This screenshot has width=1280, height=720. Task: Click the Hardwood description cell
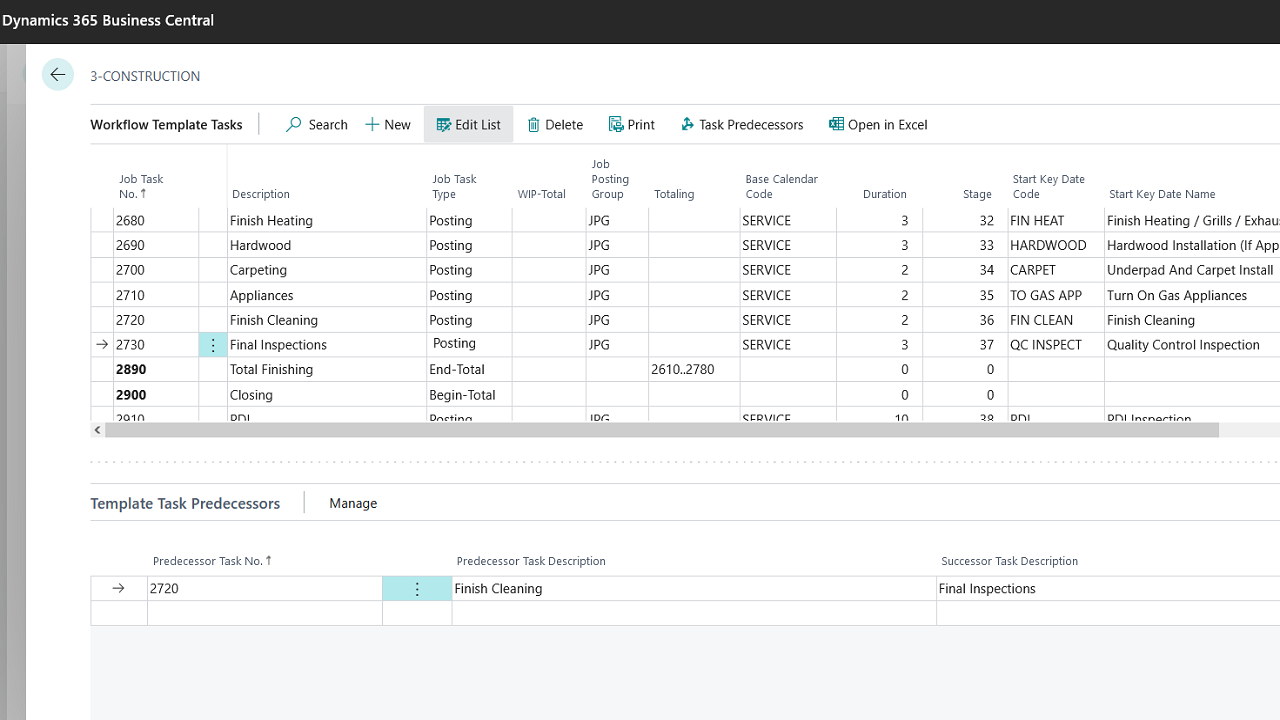click(x=326, y=246)
